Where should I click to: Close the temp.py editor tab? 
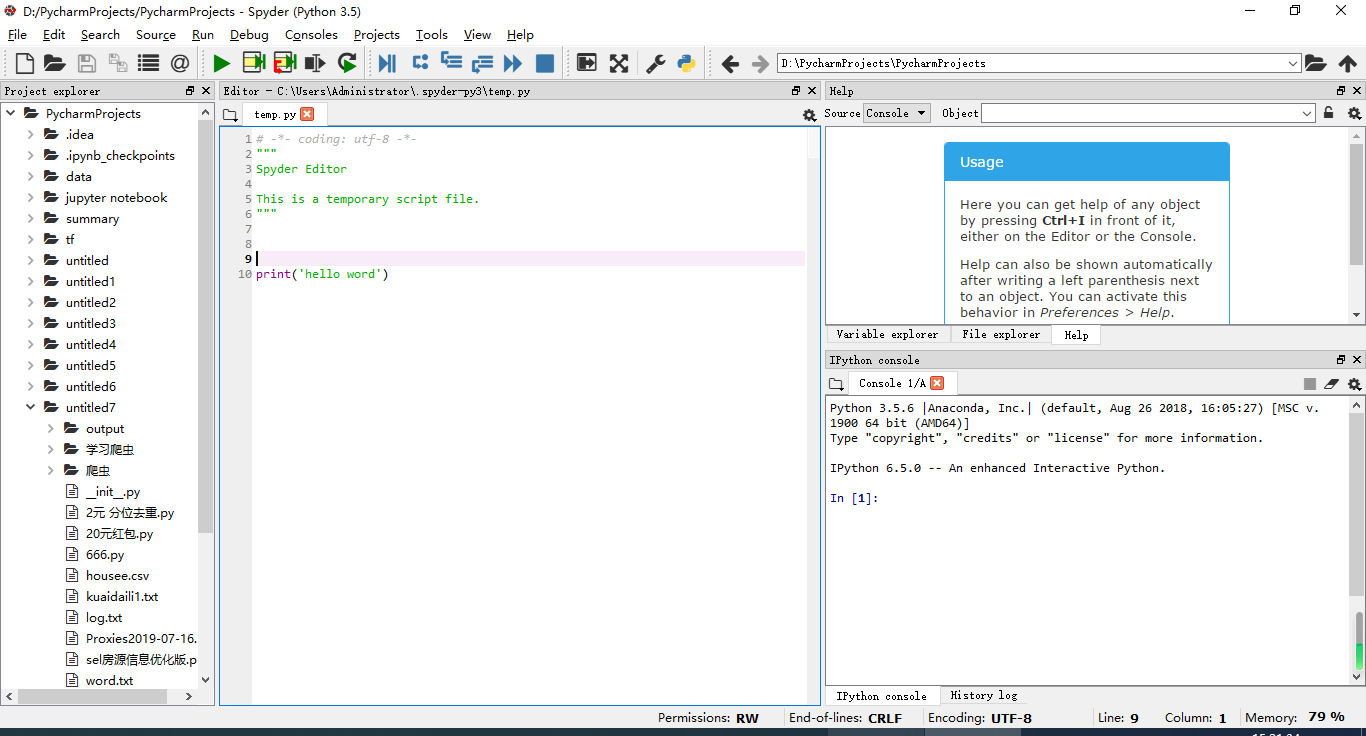pyautogui.click(x=307, y=114)
